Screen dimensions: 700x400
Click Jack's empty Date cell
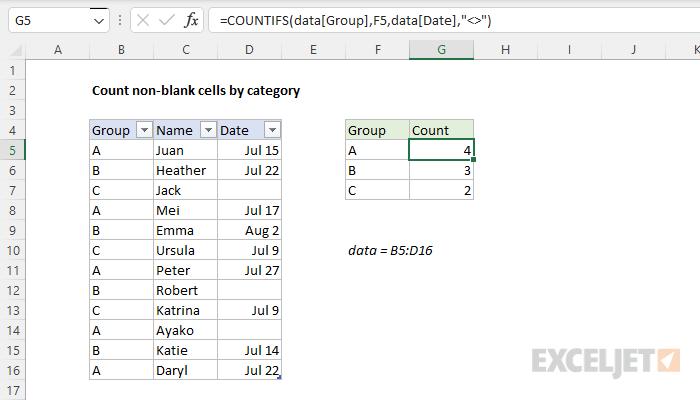[250, 191]
